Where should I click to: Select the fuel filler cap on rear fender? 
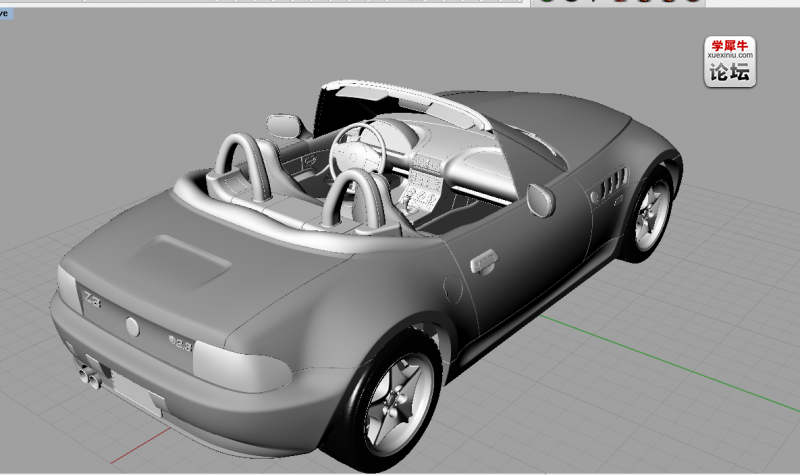[x=453, y=289]
